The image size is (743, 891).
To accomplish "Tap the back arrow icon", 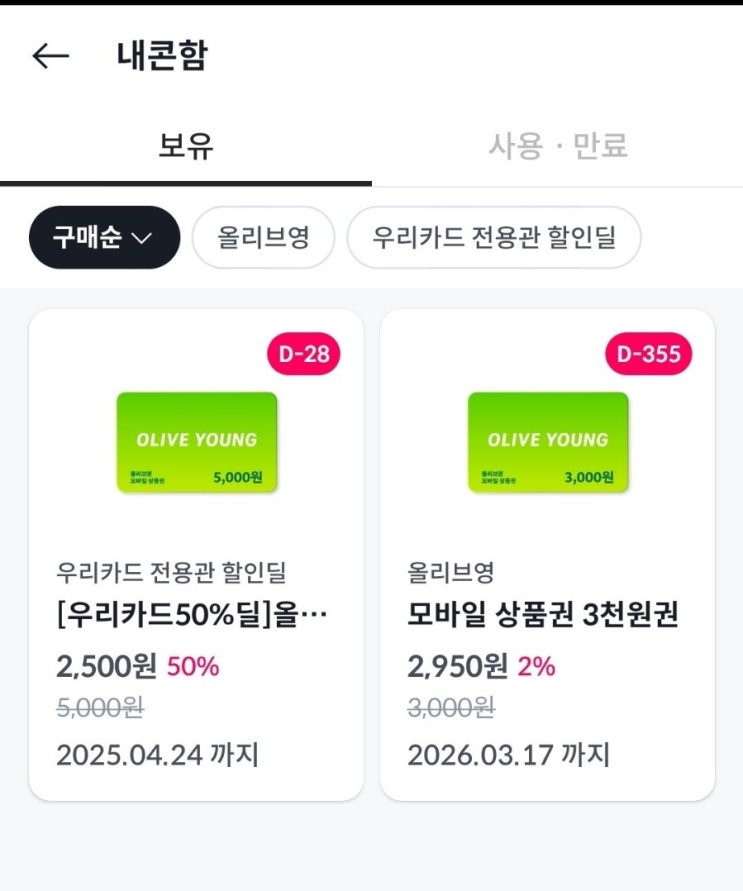I will pos(51,56).
